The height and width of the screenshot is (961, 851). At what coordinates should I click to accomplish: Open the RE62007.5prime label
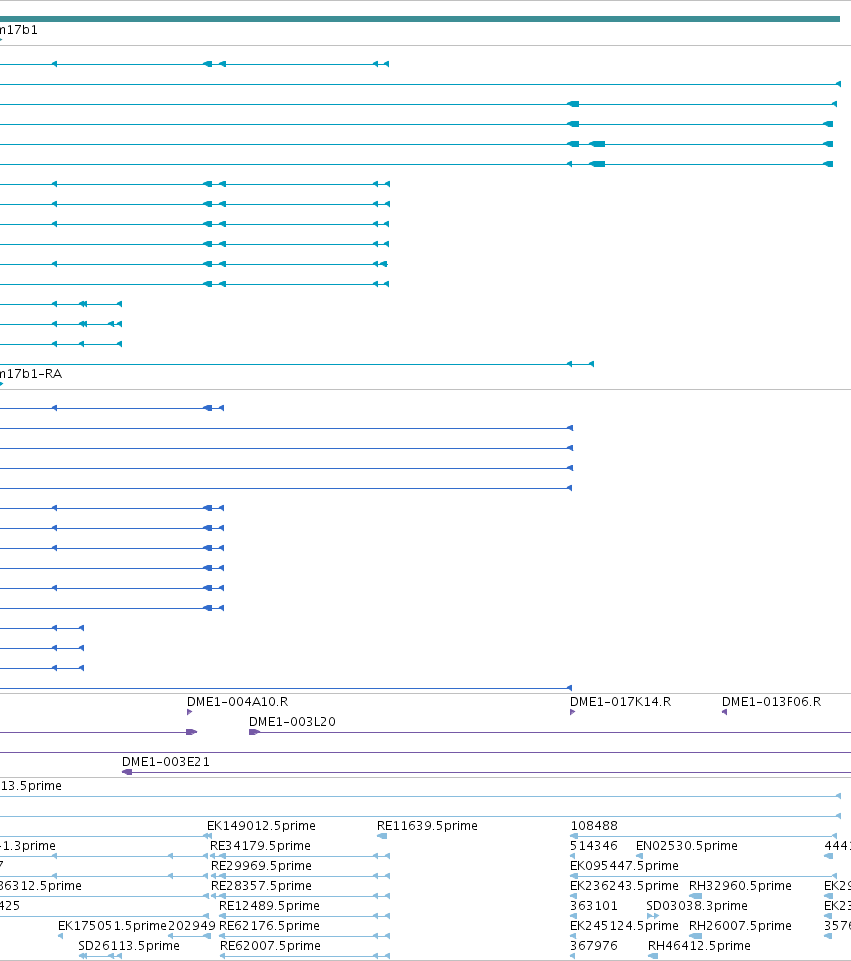point(270,946)
